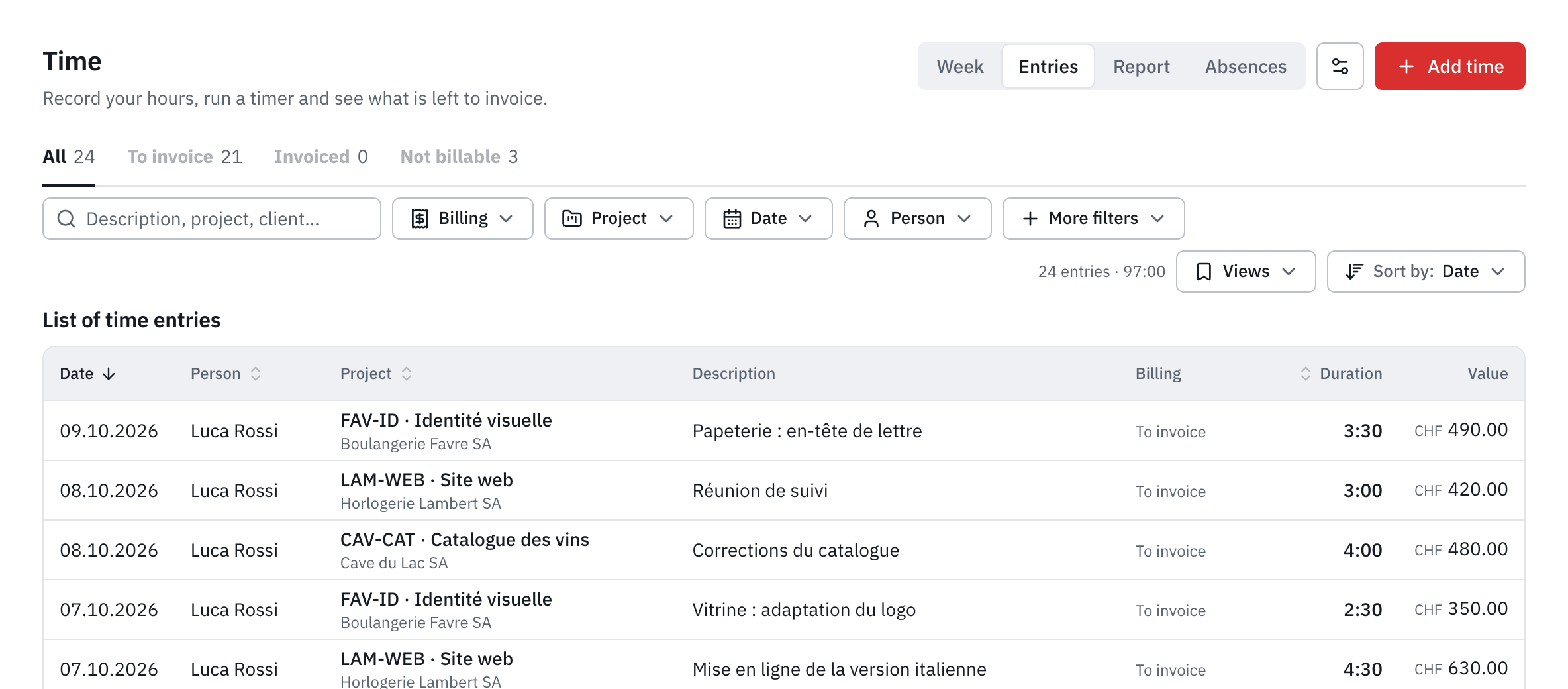This screenshot has width=1568, height=689.
Task: Click the Add time button label
Action: pos(1465,66)
